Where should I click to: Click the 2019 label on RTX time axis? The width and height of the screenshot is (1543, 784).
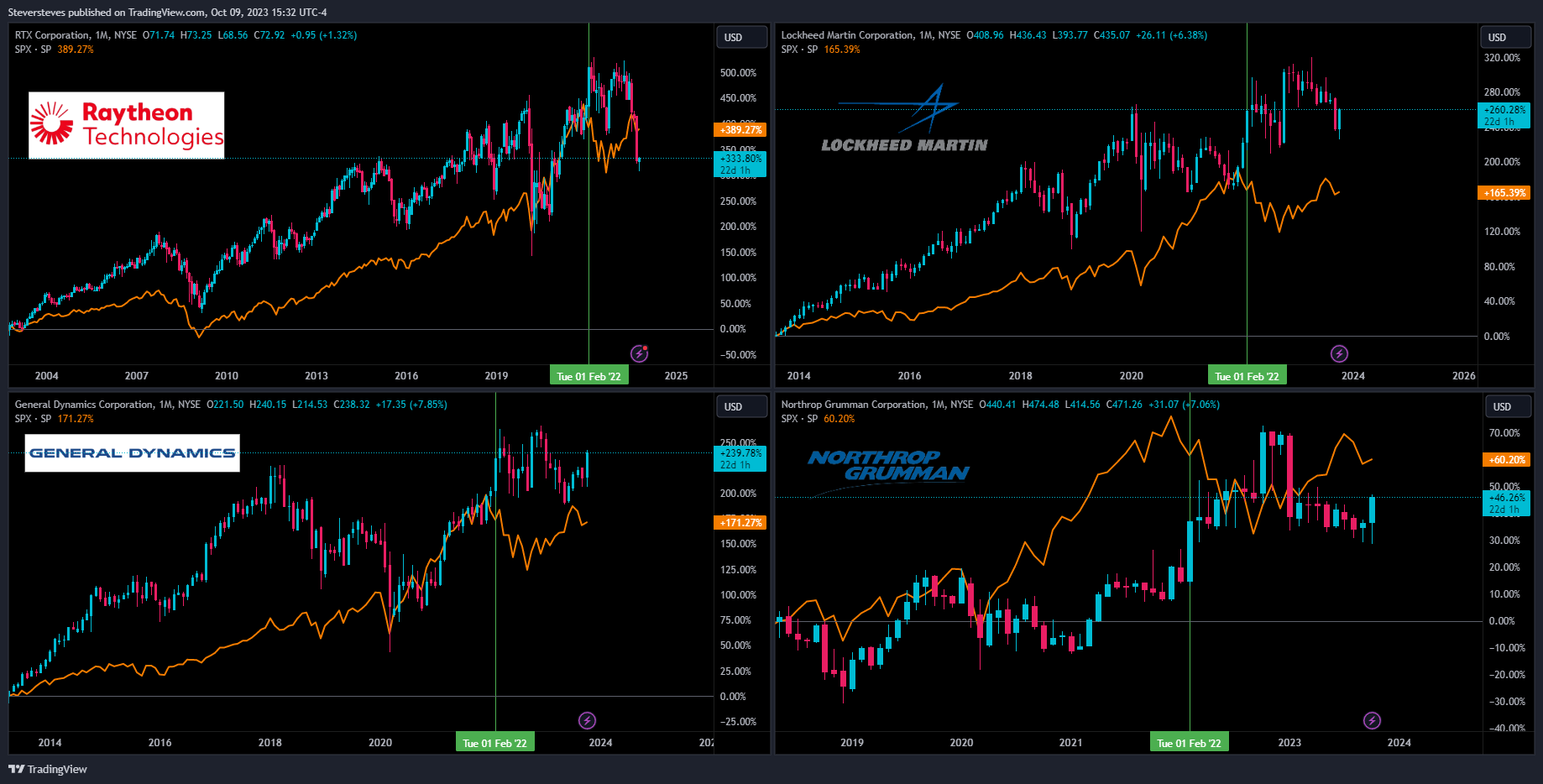[496, 376]
